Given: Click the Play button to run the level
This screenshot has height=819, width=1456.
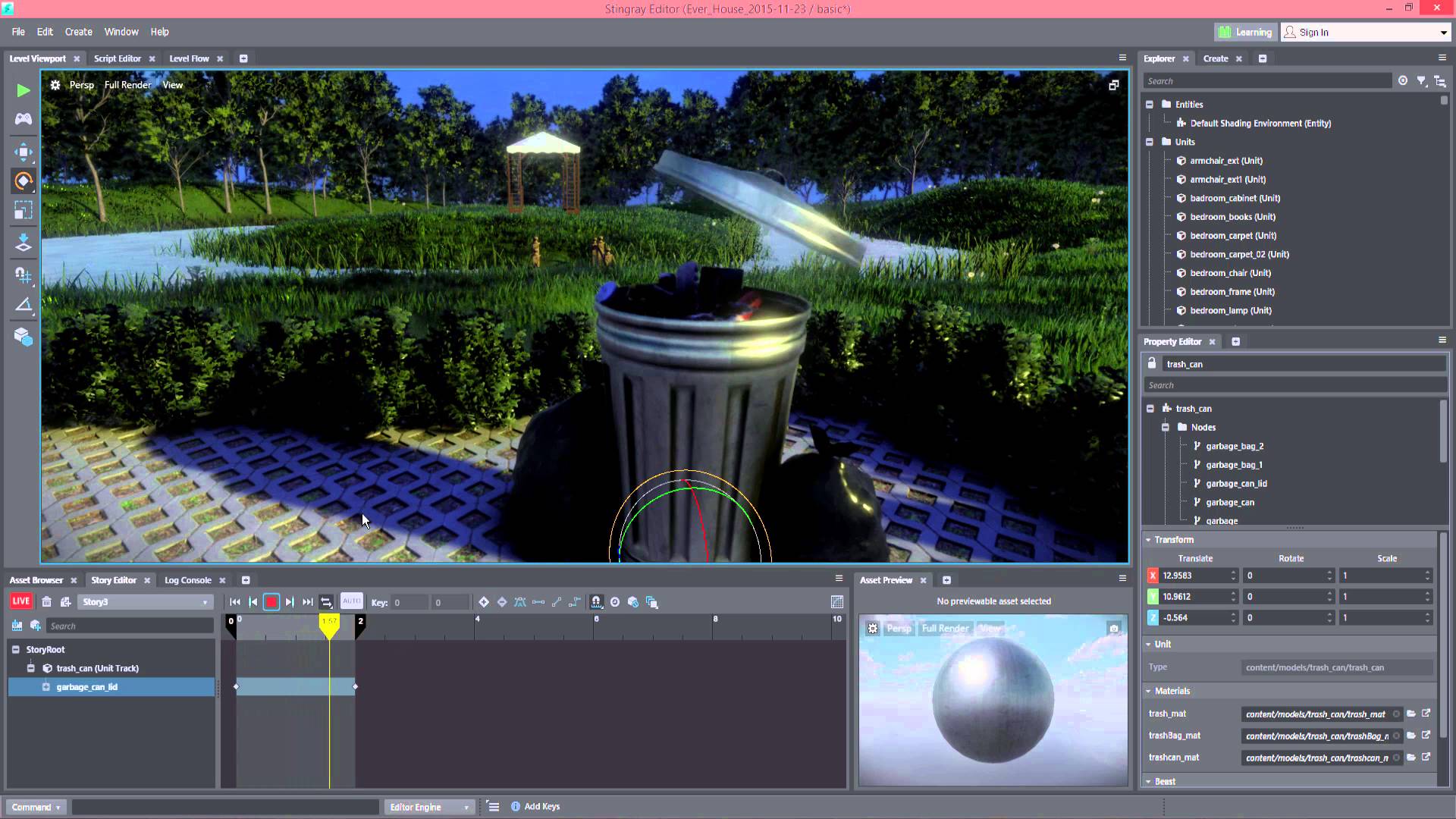Looking at the screenshot, I should click(x=23, y=90).
